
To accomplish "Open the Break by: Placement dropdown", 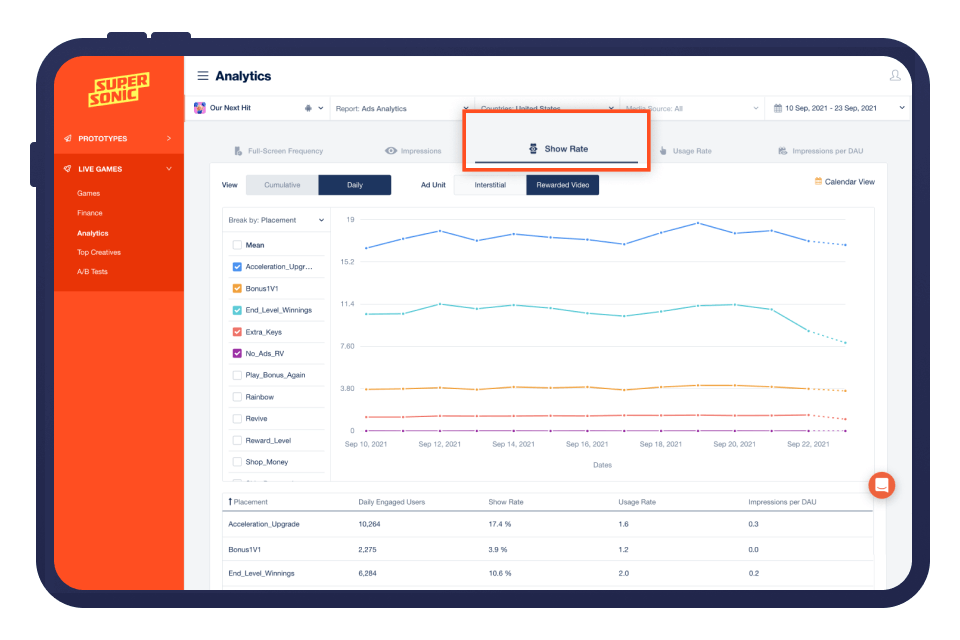I will pyautogui.click(x=276, y=220).
